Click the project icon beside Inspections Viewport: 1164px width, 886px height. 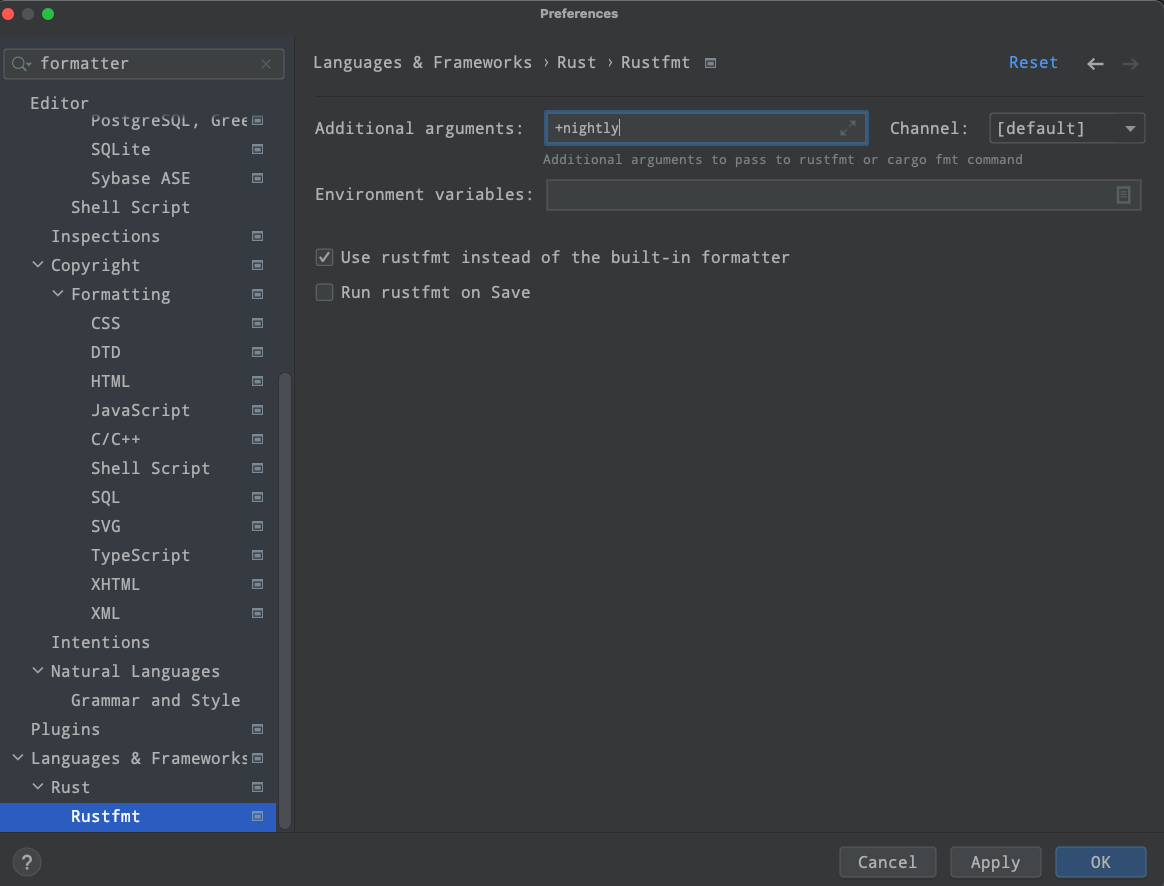258,236
